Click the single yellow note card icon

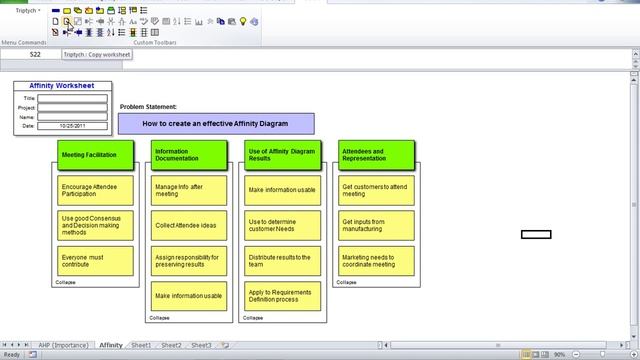tap(67, 11)
